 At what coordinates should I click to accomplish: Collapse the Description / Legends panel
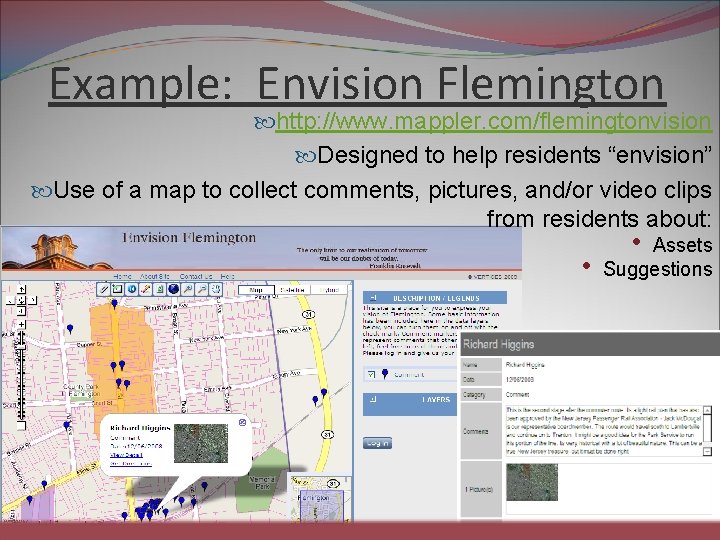(373, 298)
